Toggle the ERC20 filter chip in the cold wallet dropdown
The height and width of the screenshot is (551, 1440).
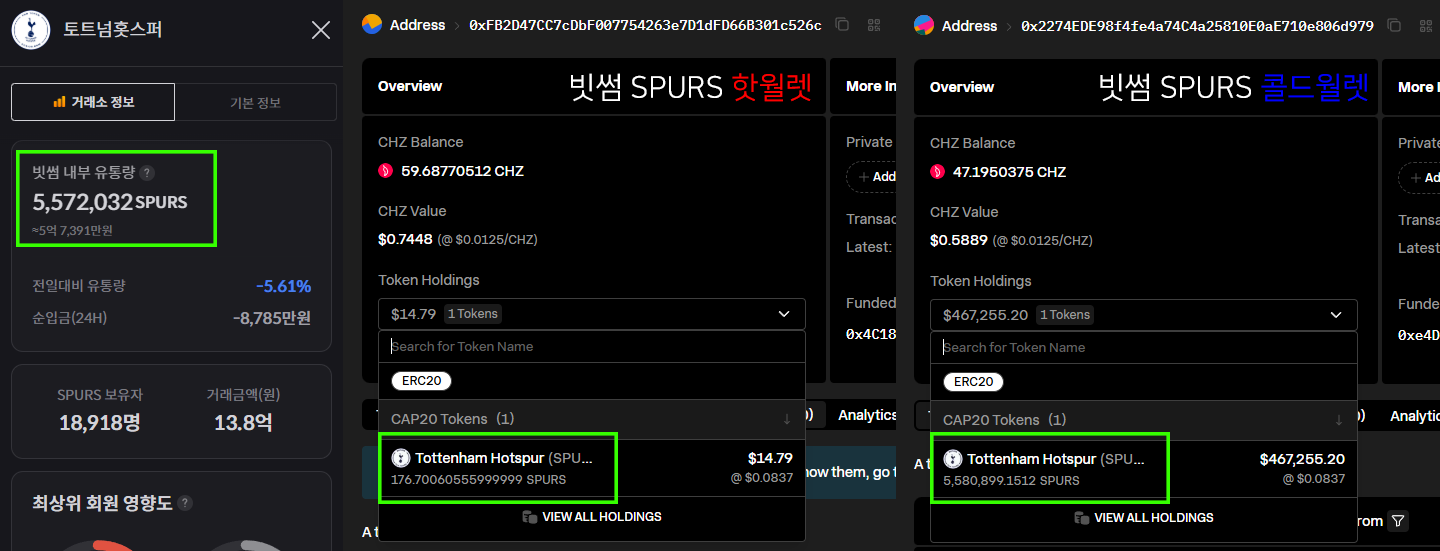point(973,382)
